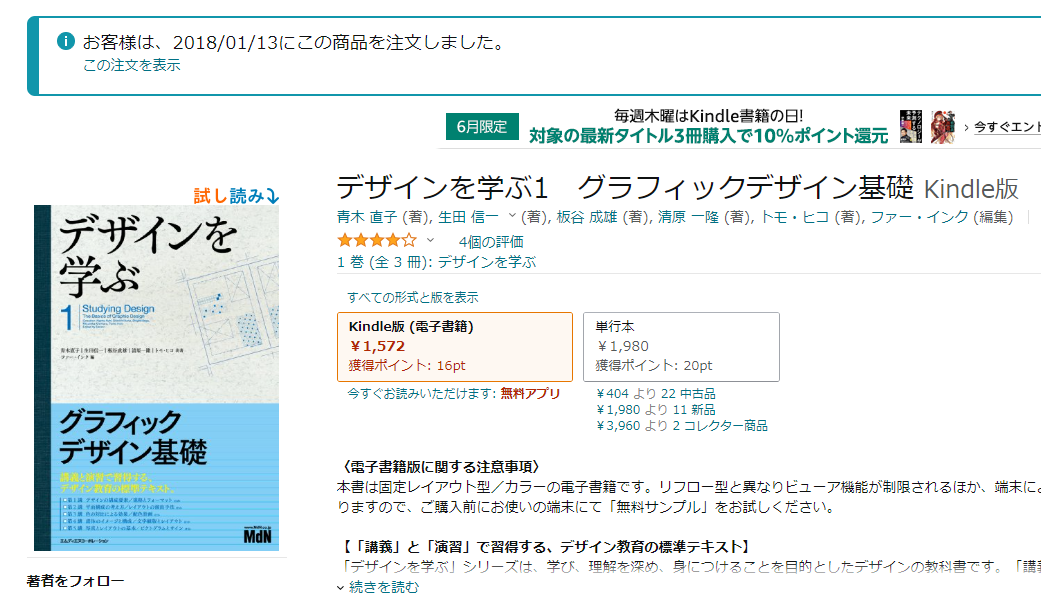1041x597 pixels.
Task: Open author 清原 一隆 page
Action: pyautogui.click(x=688, y=217)
